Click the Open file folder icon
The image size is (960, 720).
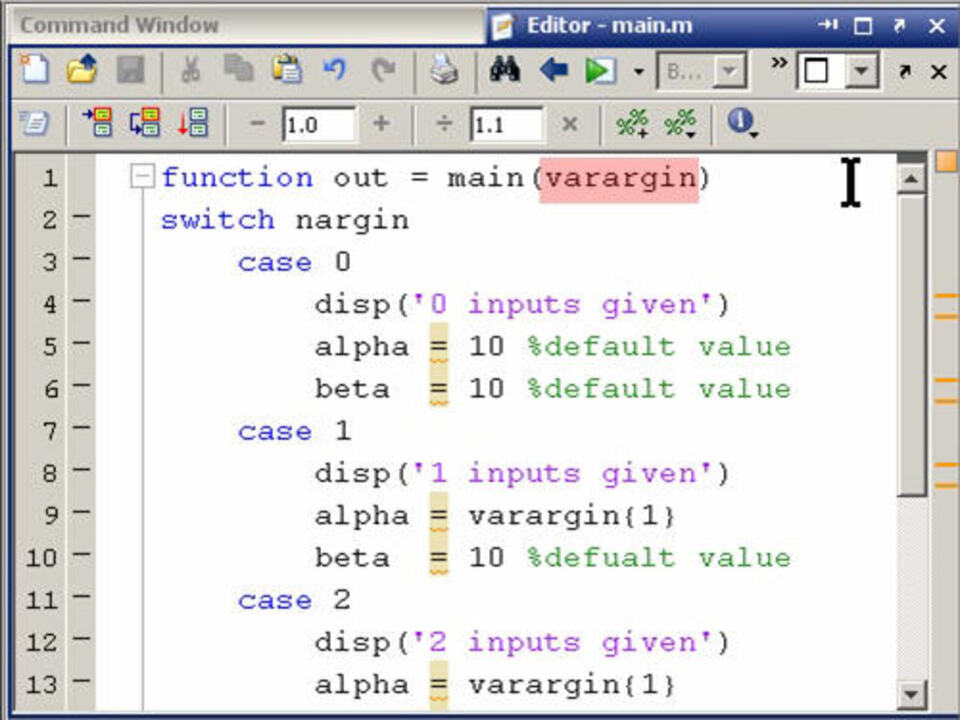click(x=82, y=70)
